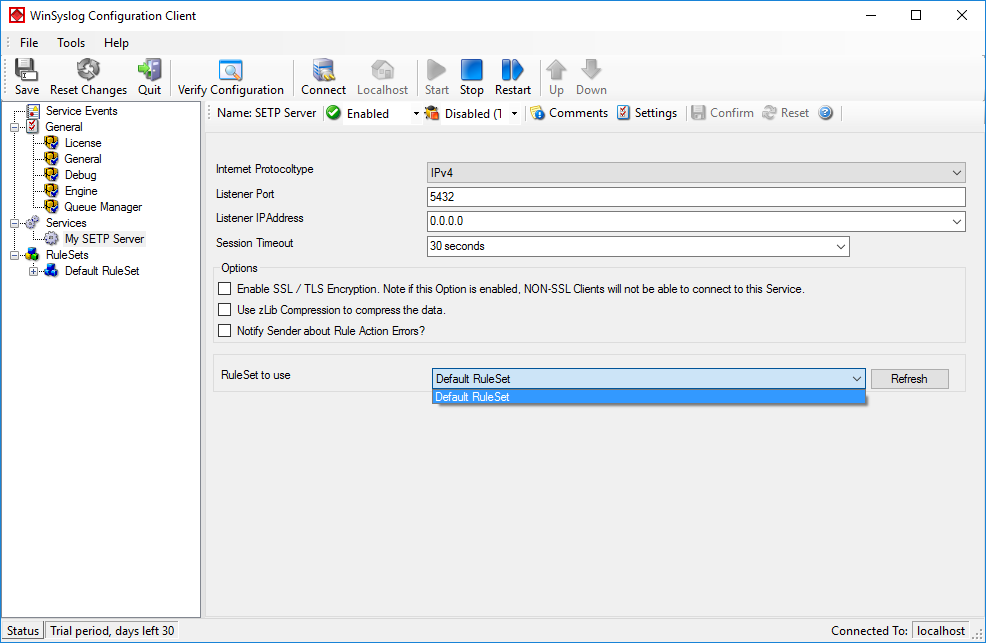This screenshot has width=986, height=643.
Task: Open Comments for the SETP Server
Action: 570,113
